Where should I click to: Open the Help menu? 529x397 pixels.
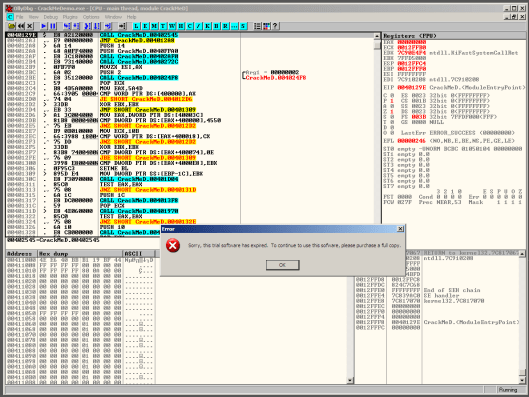coord(131,17)
